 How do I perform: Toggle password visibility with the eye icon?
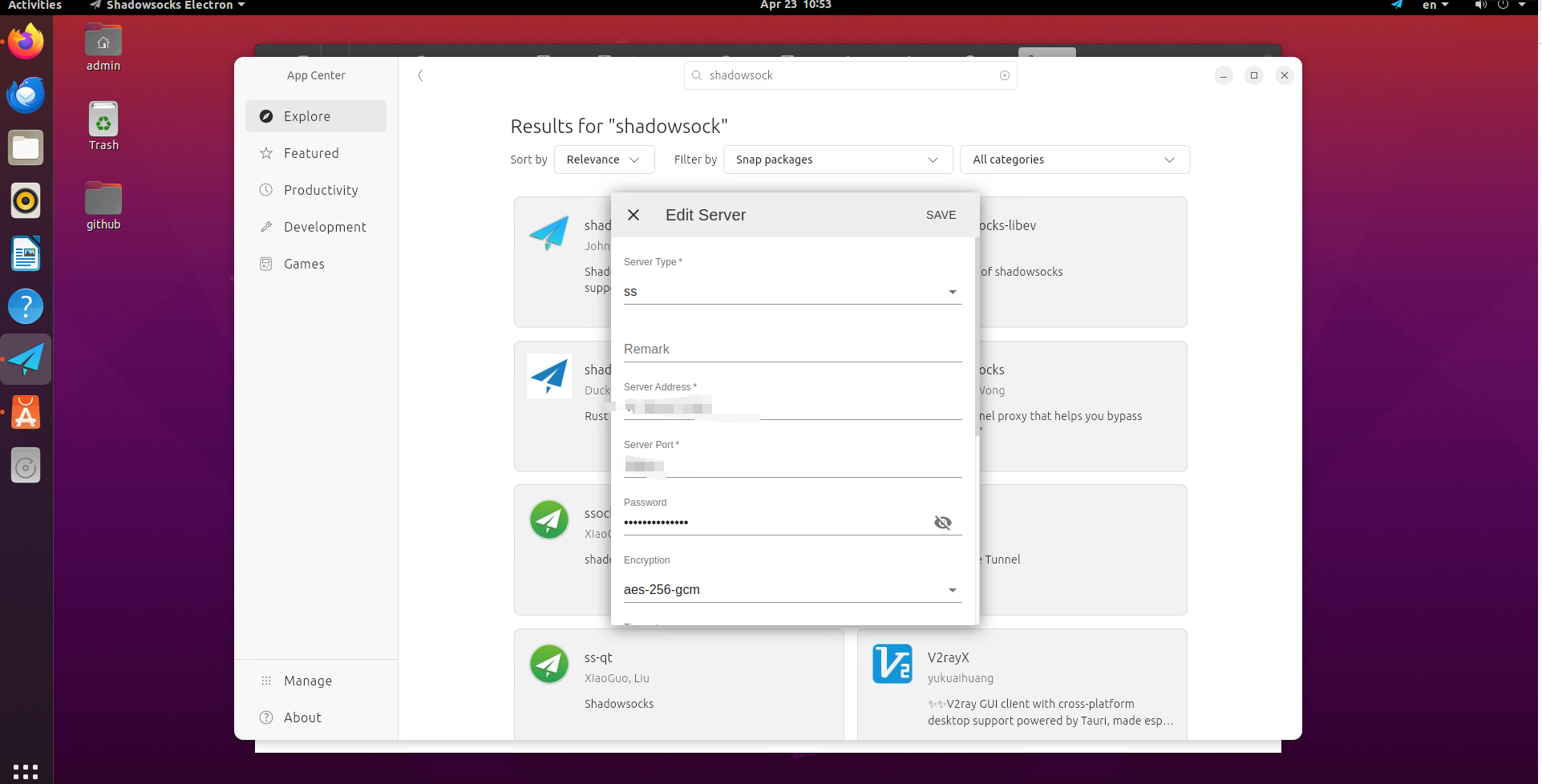[x=943, y=522]
